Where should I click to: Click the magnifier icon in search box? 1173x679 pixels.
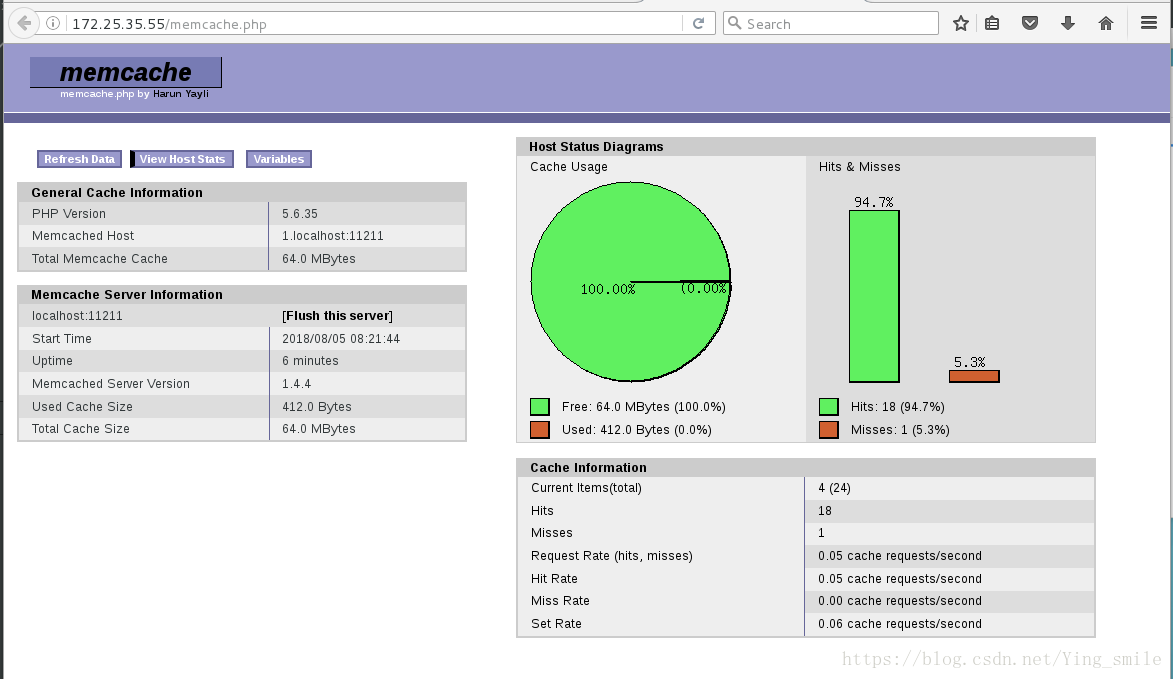point(735,23)
